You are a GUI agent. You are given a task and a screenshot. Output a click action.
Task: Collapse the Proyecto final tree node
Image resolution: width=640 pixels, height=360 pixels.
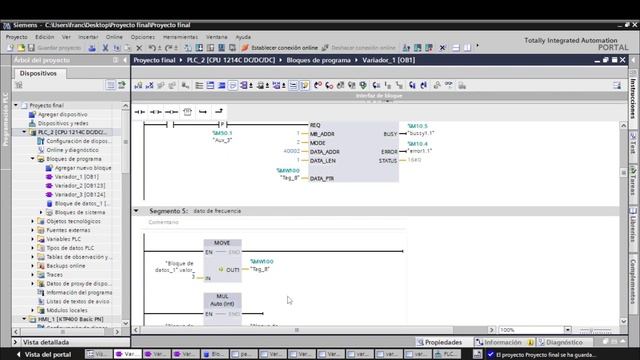[x=16, y=105]
